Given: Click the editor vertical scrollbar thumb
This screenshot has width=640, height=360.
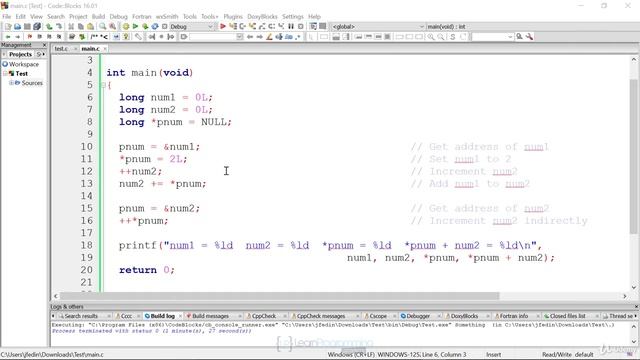Looking at the screenshot, I should 633,157.
